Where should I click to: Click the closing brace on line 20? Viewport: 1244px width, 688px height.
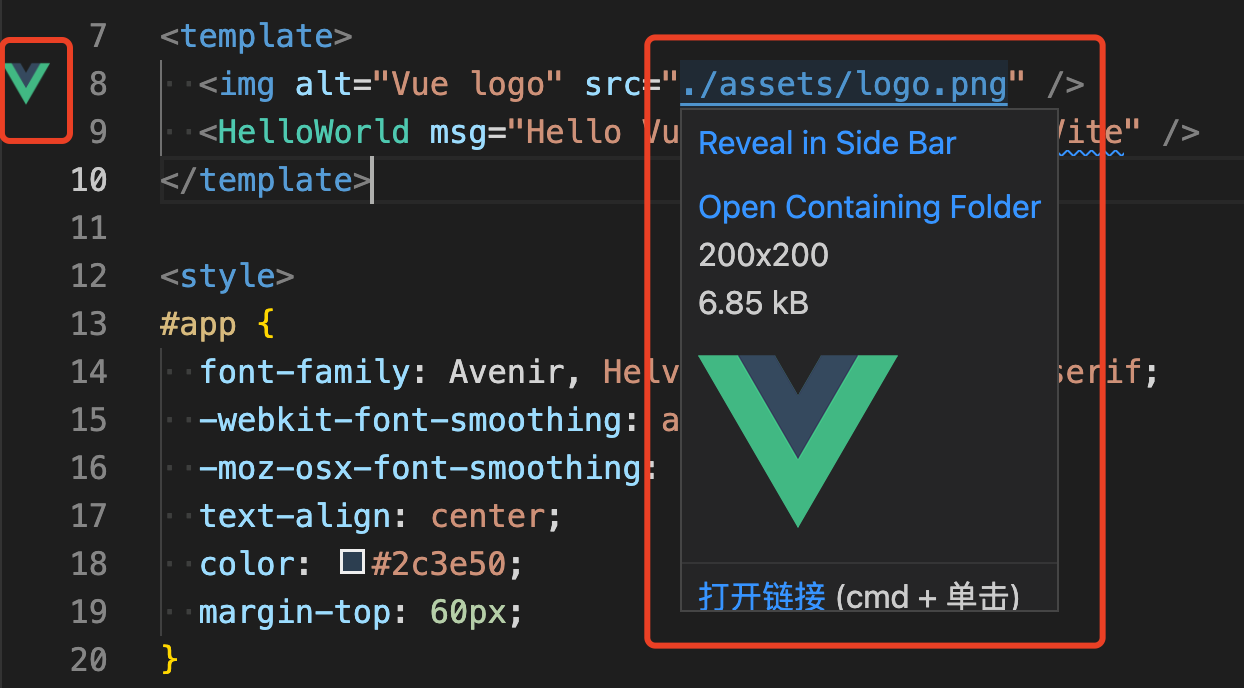tap(170, 659)
